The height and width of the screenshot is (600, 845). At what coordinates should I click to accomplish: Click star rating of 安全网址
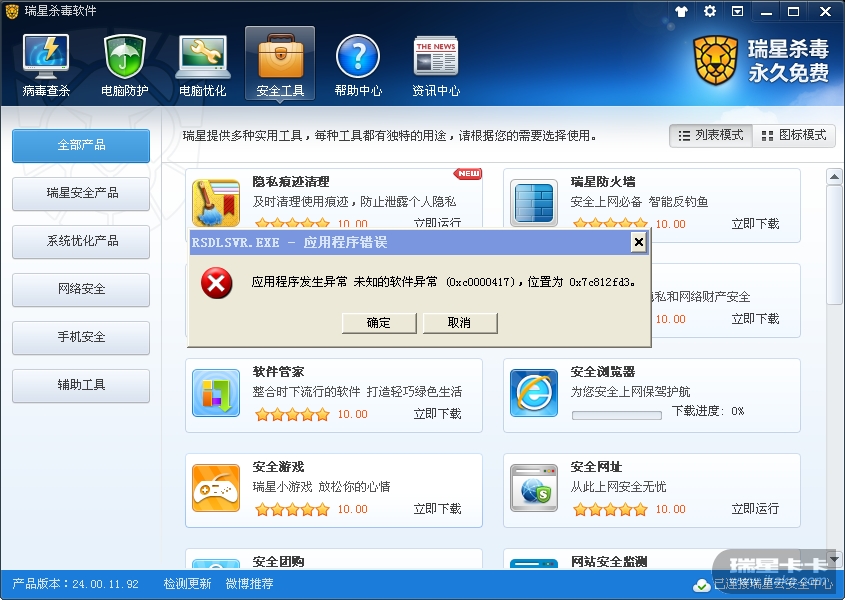pyautogui.click(x=610, y=509)
